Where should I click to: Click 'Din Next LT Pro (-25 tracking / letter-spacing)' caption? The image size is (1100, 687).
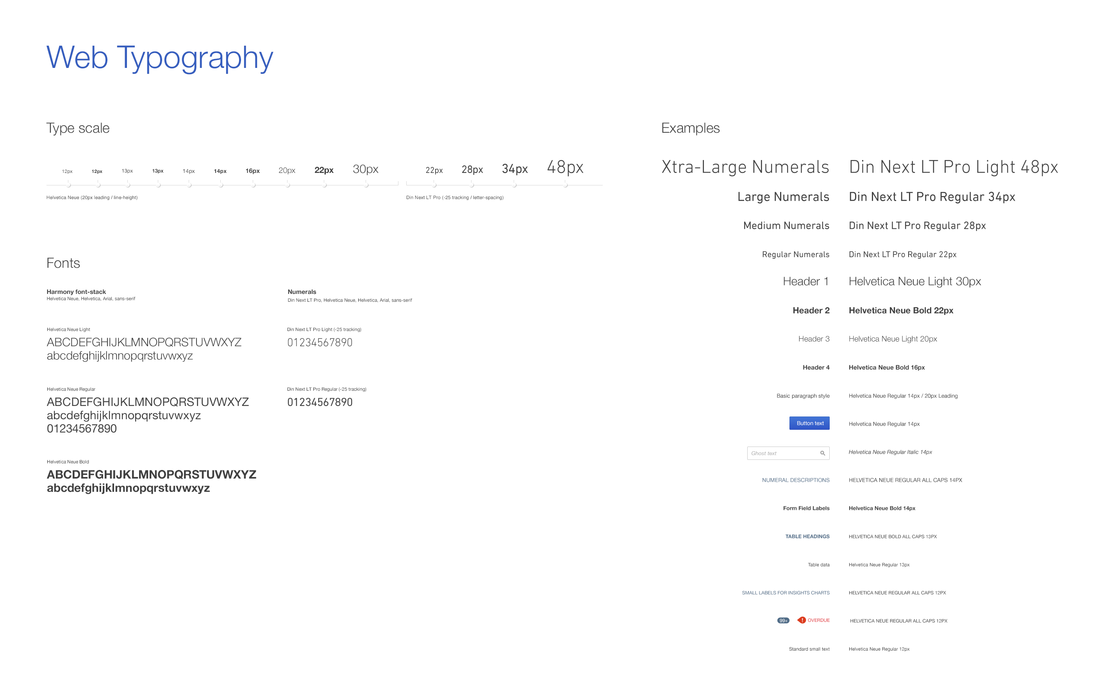pos(455,197)
